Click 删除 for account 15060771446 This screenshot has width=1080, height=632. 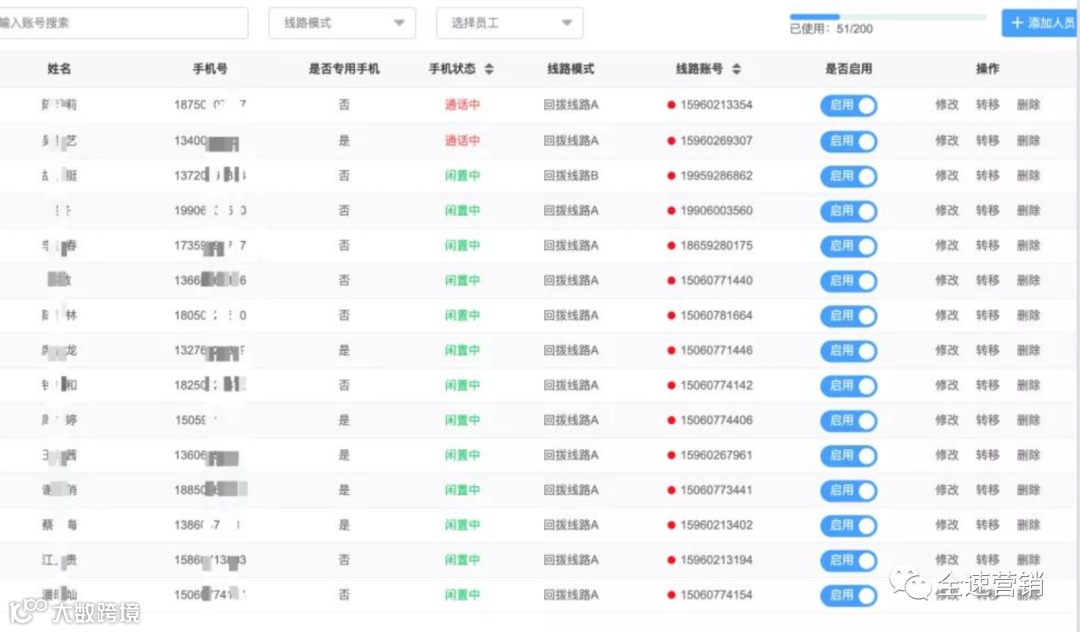tap(1028, 350)
